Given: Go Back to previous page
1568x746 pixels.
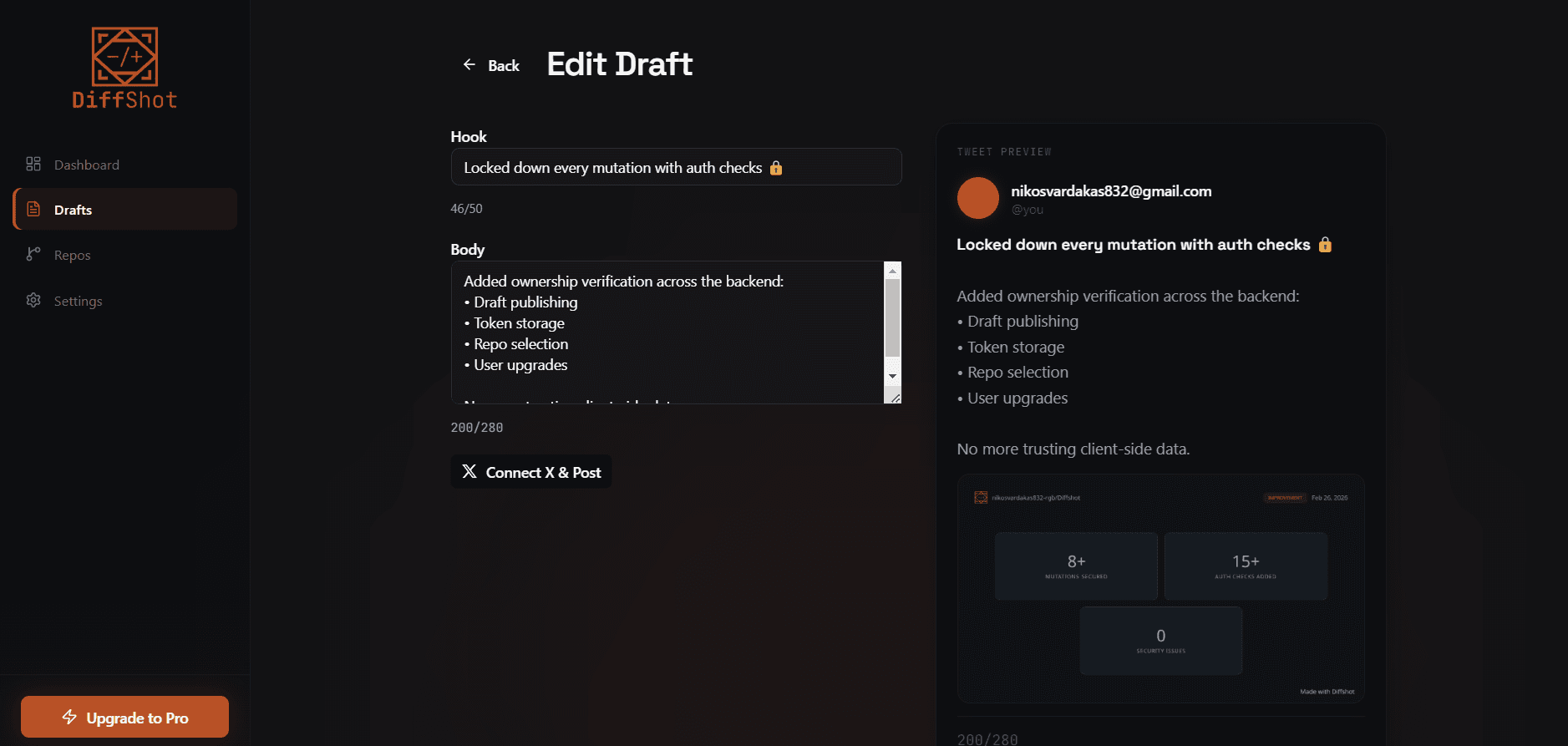Looking at the screenshot, I should tap(492, 65).
